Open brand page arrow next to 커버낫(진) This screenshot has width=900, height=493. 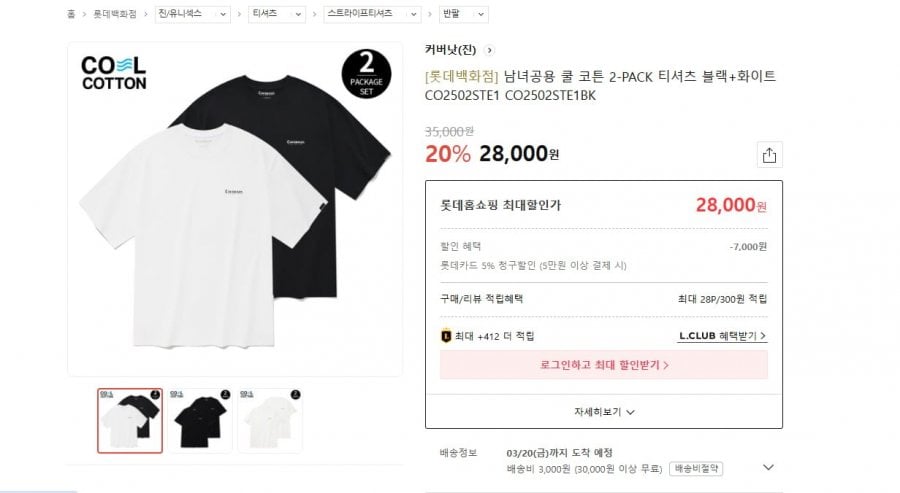[490, 50]
